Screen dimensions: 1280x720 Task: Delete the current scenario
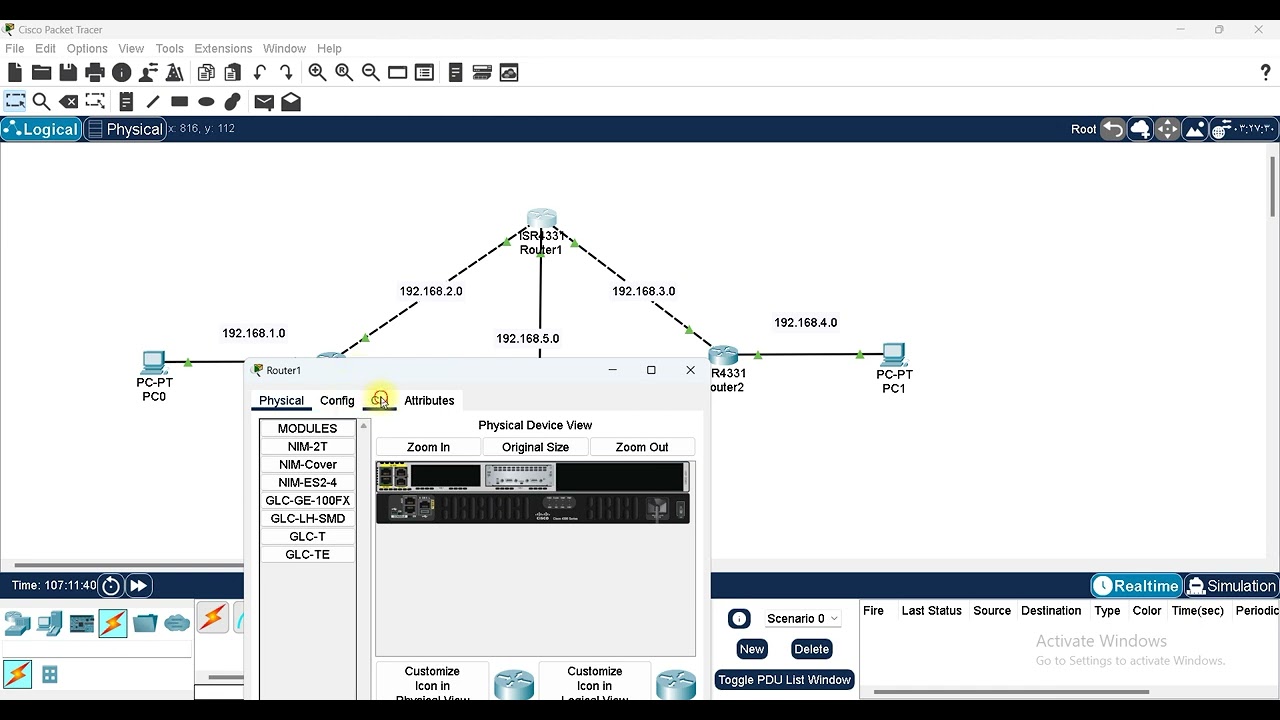click(811, 649)
